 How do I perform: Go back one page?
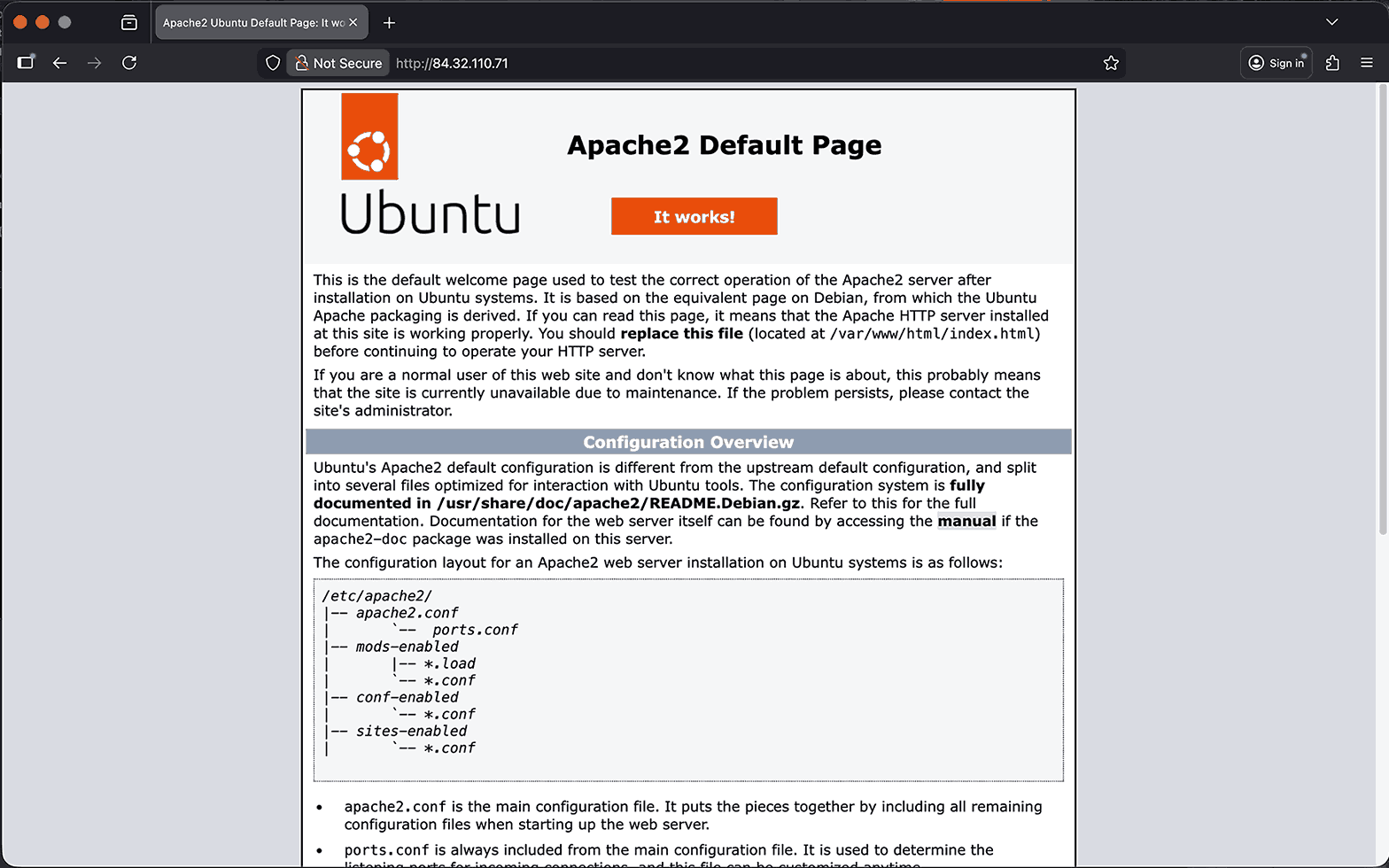click(60, 63)
